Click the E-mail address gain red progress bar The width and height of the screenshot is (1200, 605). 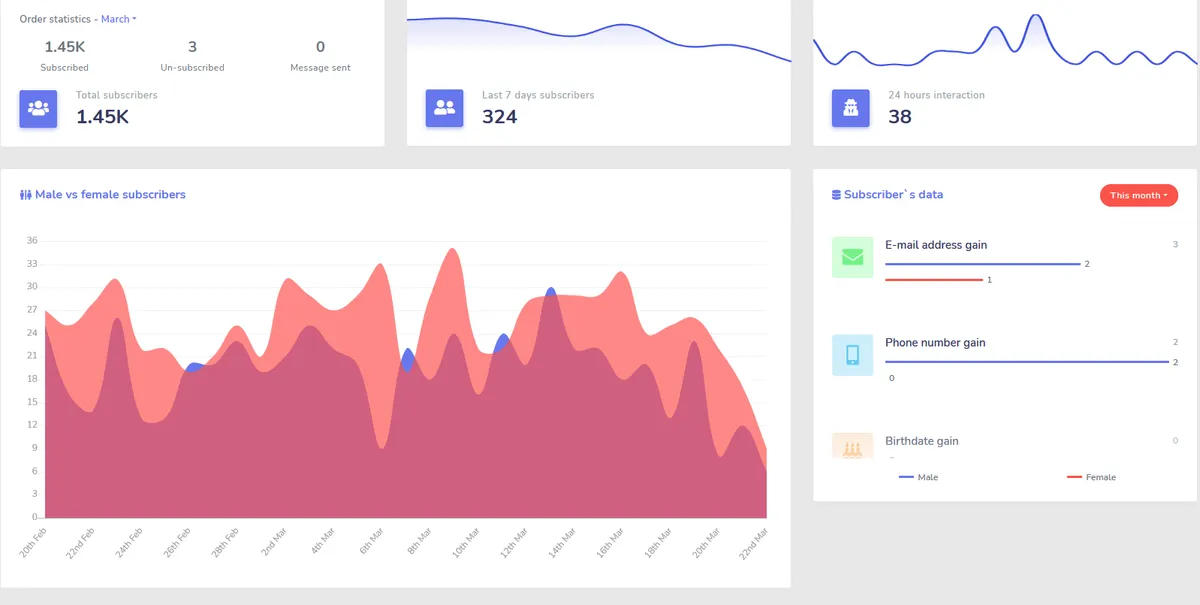click(934, 280)
